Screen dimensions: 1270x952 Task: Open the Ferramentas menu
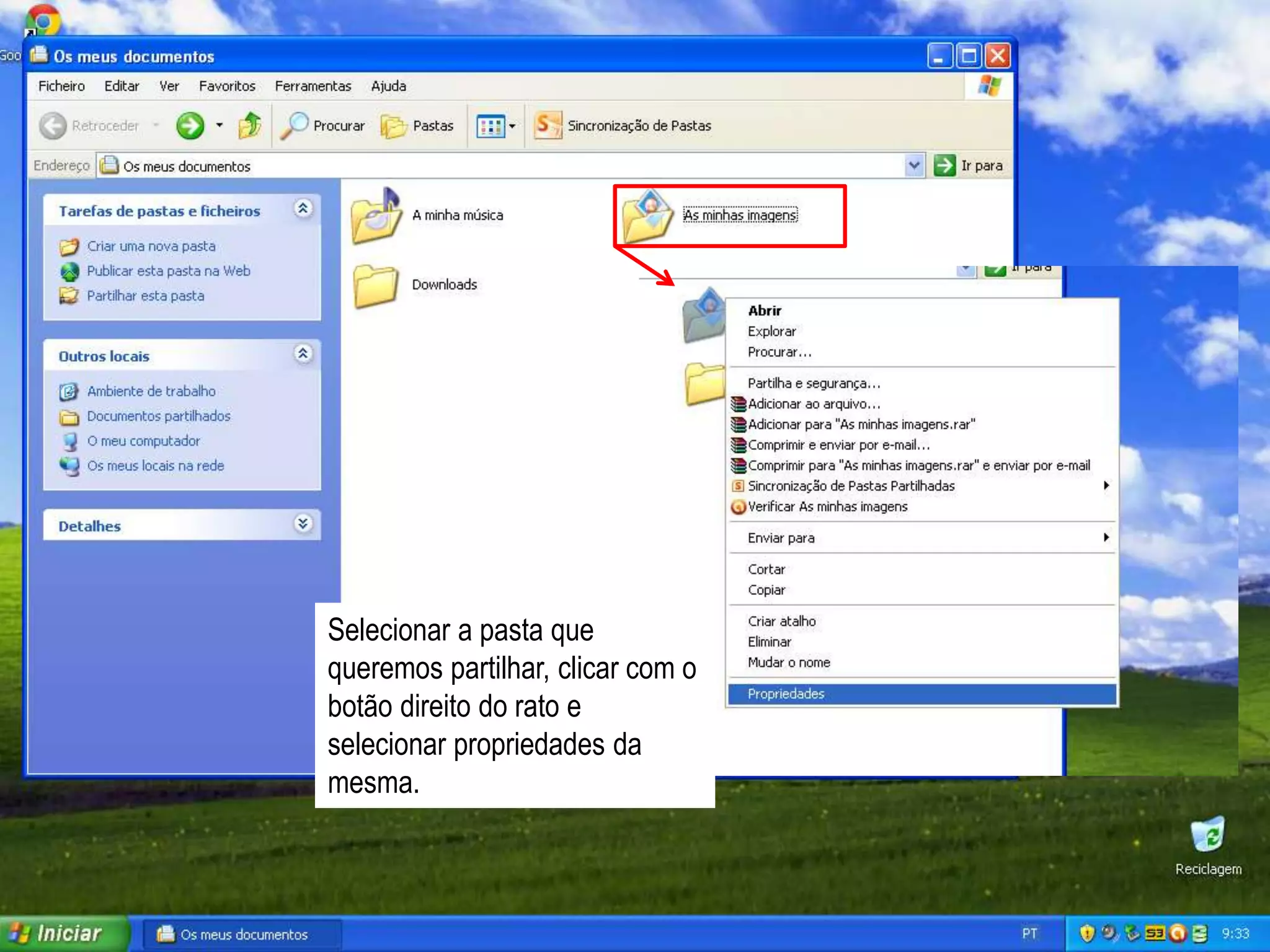tap(313, 86)
